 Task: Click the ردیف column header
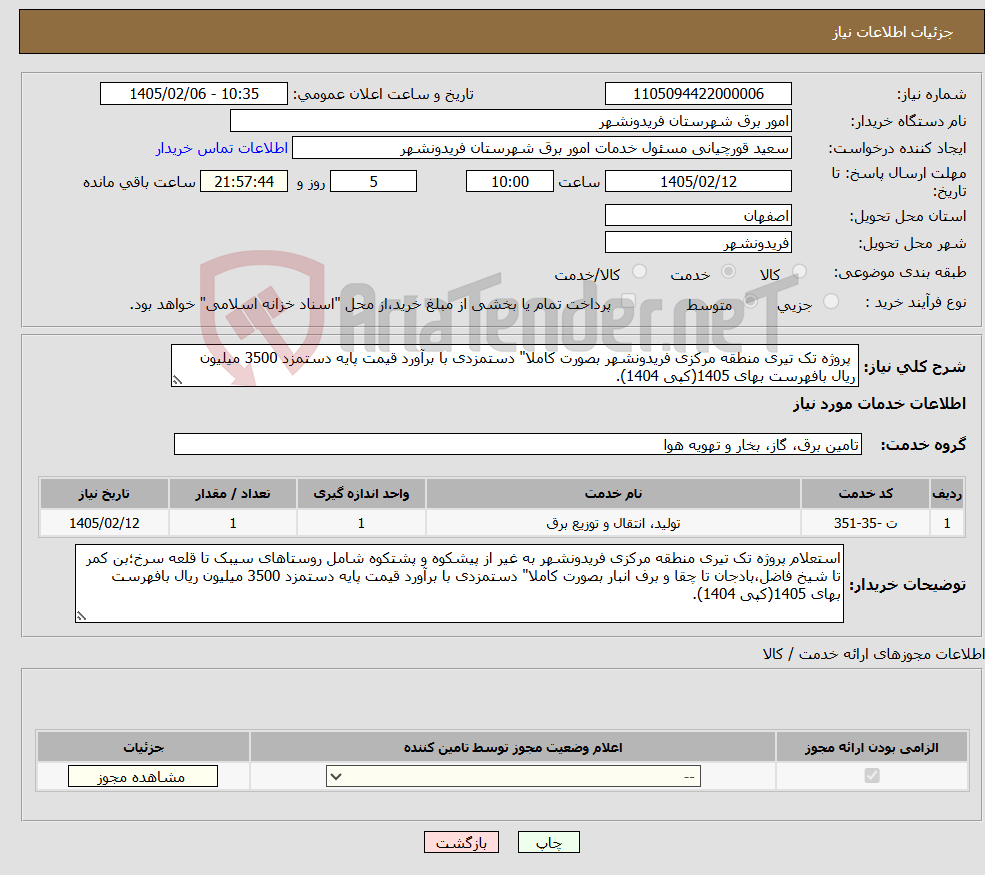947,494
